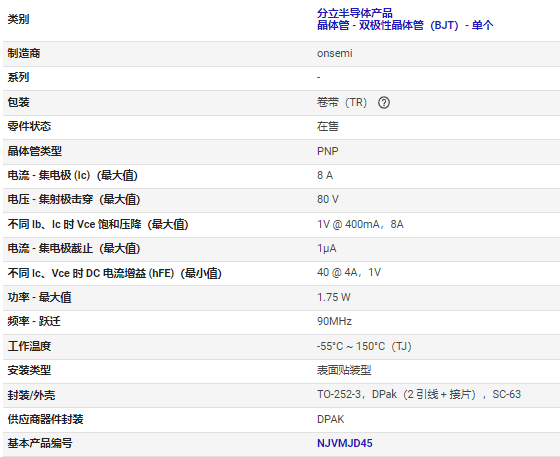This screenshot has width=560, height=457.
Task: Click the 1µA collector cutoff value
Action: pos(327,248)
